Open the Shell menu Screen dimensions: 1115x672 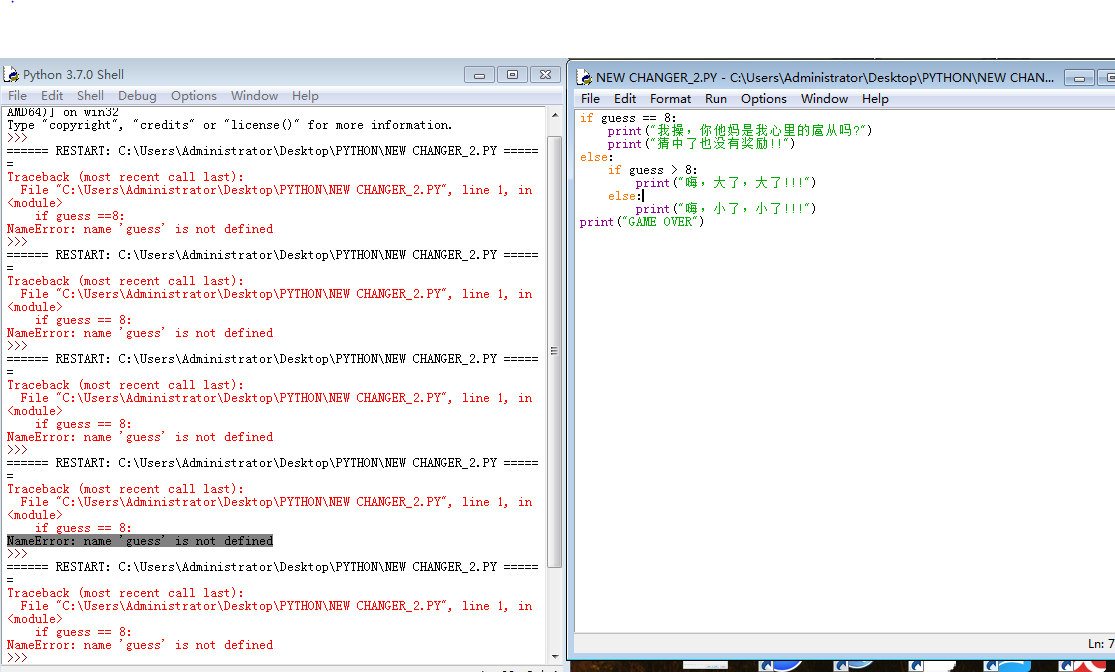[x=90, y=95]
